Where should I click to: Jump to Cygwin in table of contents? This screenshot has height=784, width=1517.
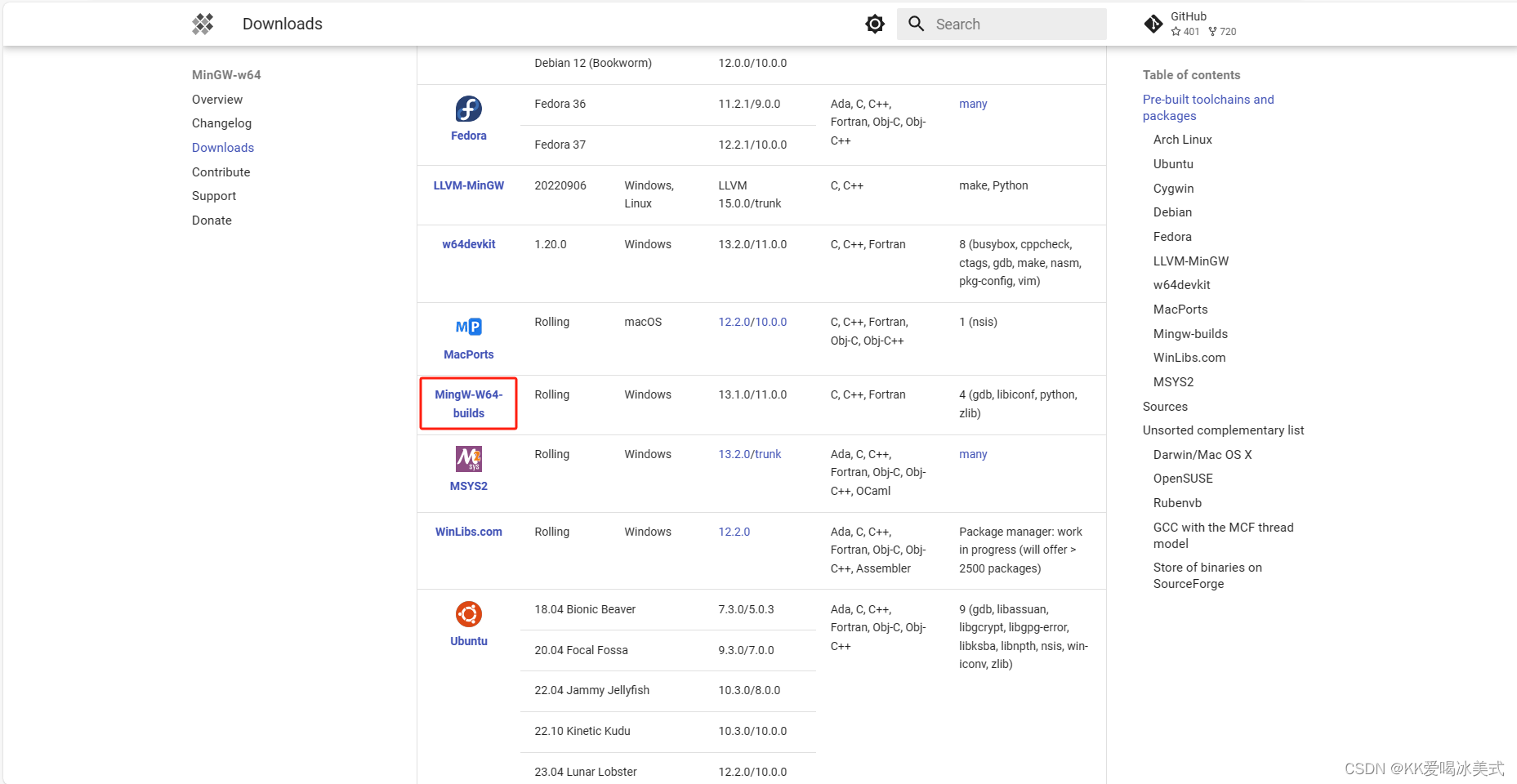(x=1174, y=189)
